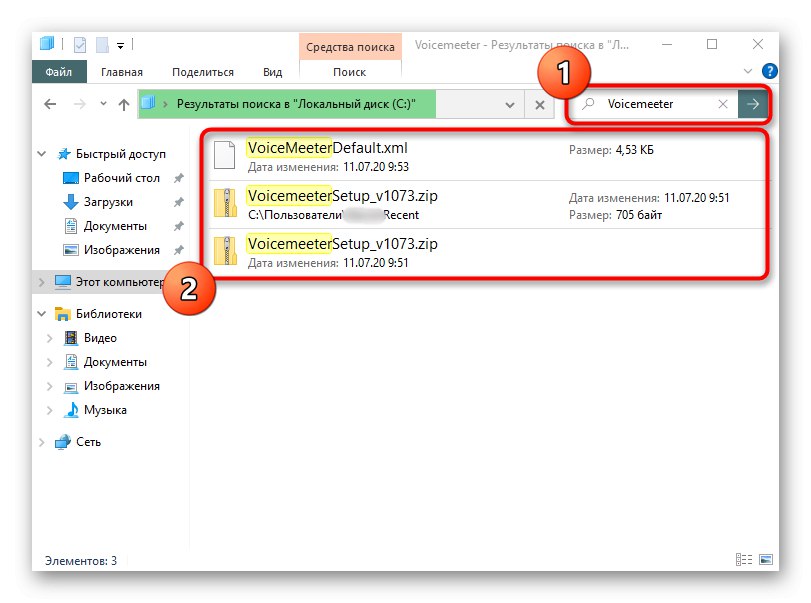This screenshot has height=603, width=811.
Task: Open Библиотеки in the navigation pane
Action: click(x=109, y=314)
